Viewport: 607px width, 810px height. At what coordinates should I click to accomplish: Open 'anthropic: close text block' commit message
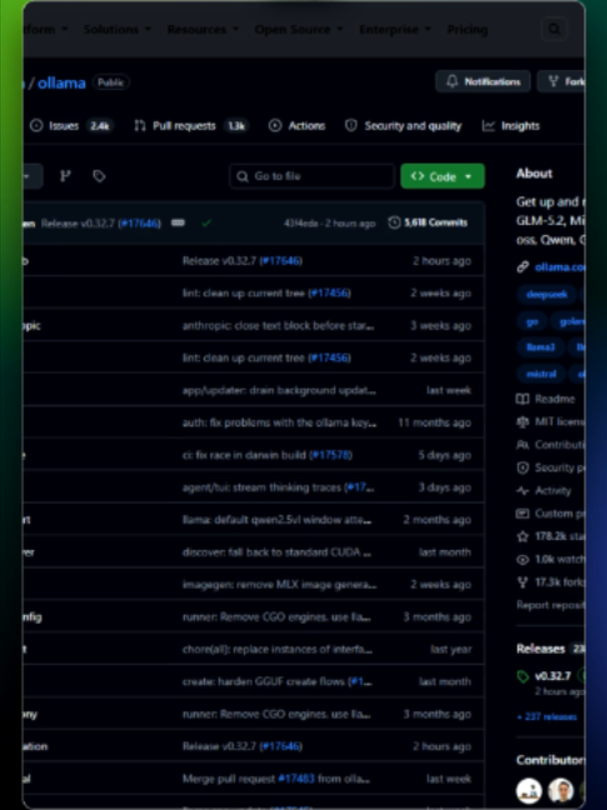click(x=278, y=325)
